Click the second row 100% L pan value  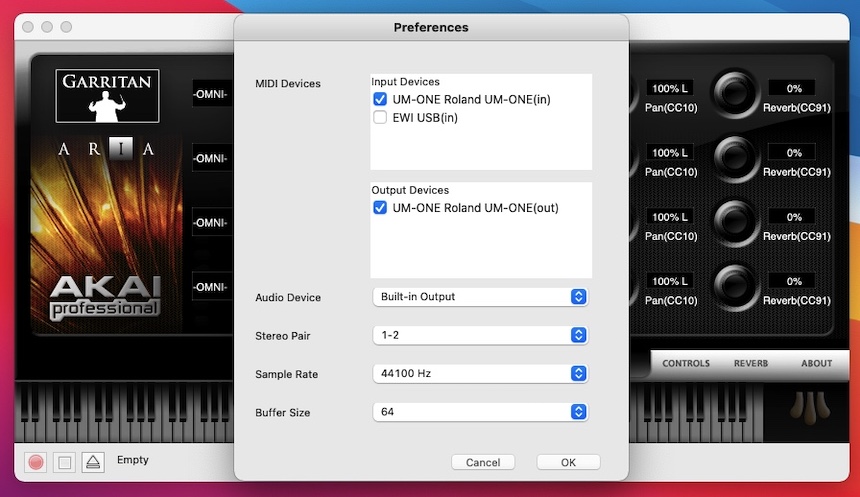coord(670,153)
